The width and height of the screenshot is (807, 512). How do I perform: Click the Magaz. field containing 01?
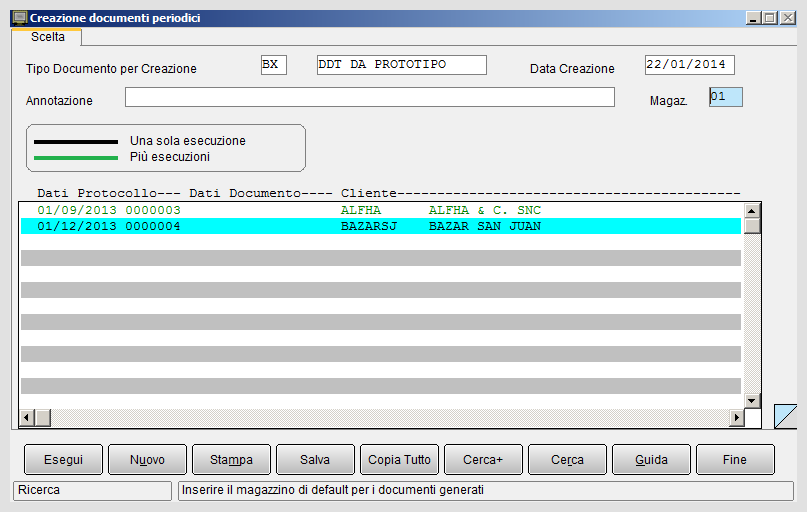click(726, 97)
